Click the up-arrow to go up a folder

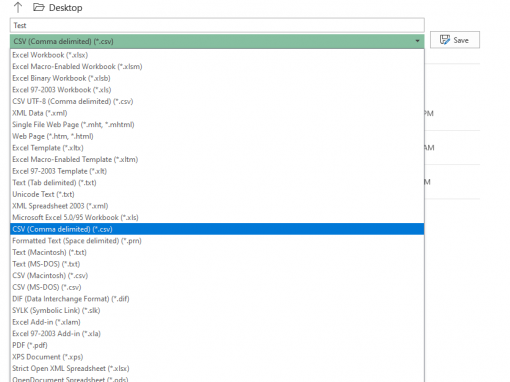pyautogui.click(x=18, y=7)
